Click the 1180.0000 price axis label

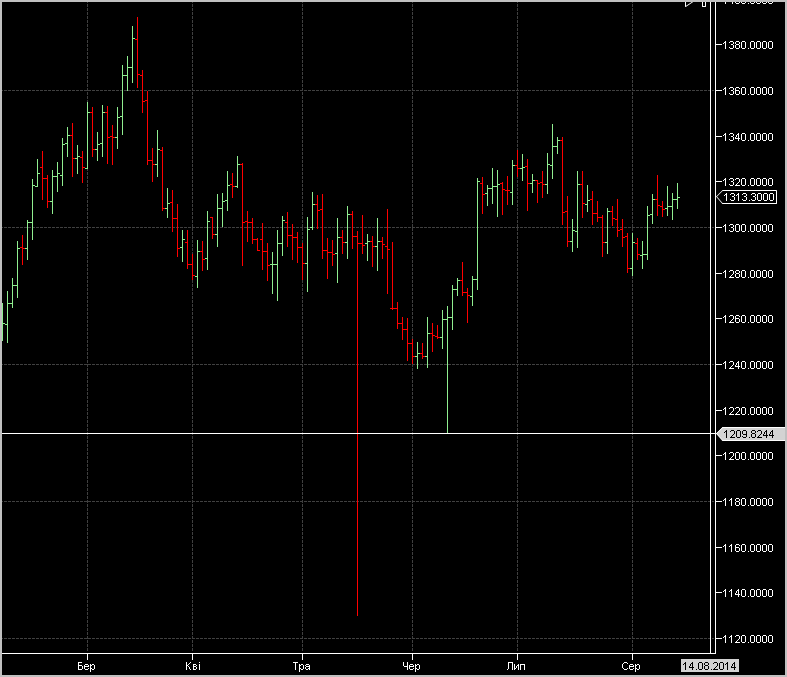747,502
